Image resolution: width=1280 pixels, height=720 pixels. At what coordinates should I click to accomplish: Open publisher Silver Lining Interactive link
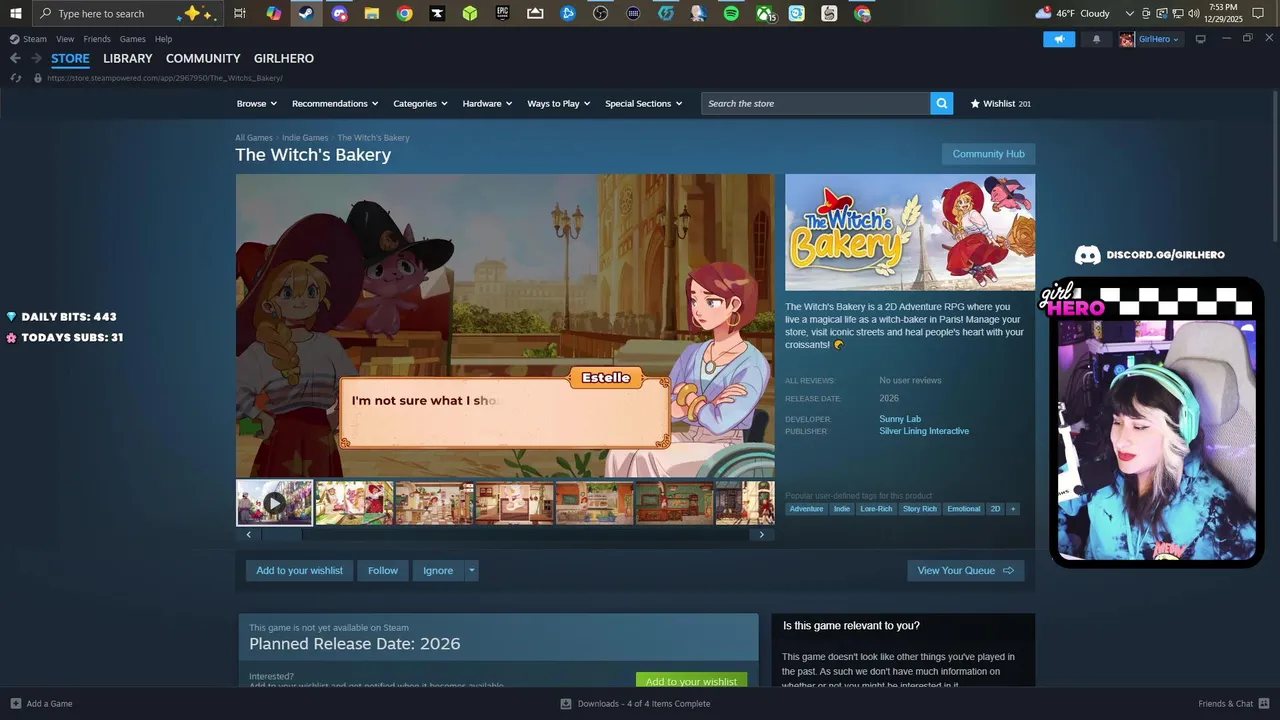click(x=924, y=431)
